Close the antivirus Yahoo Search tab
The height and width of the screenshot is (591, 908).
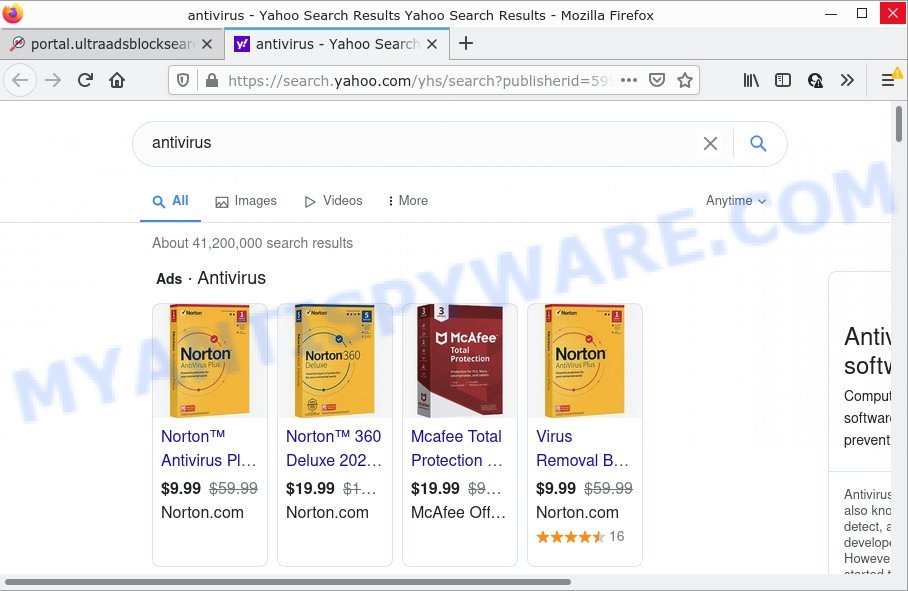432,44
